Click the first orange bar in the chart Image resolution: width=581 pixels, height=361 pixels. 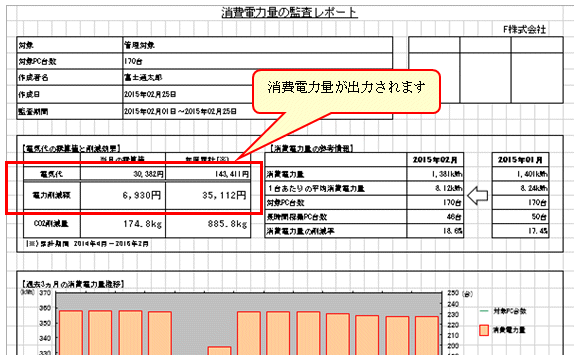point(71,333)
